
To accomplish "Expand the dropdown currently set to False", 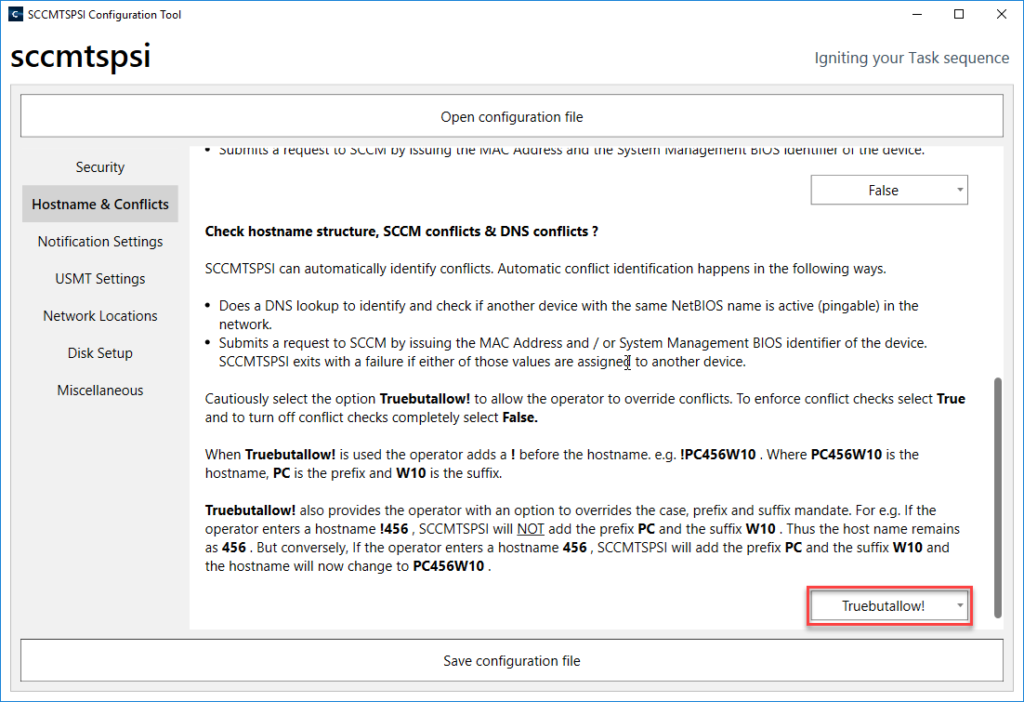I will [888, 190].
